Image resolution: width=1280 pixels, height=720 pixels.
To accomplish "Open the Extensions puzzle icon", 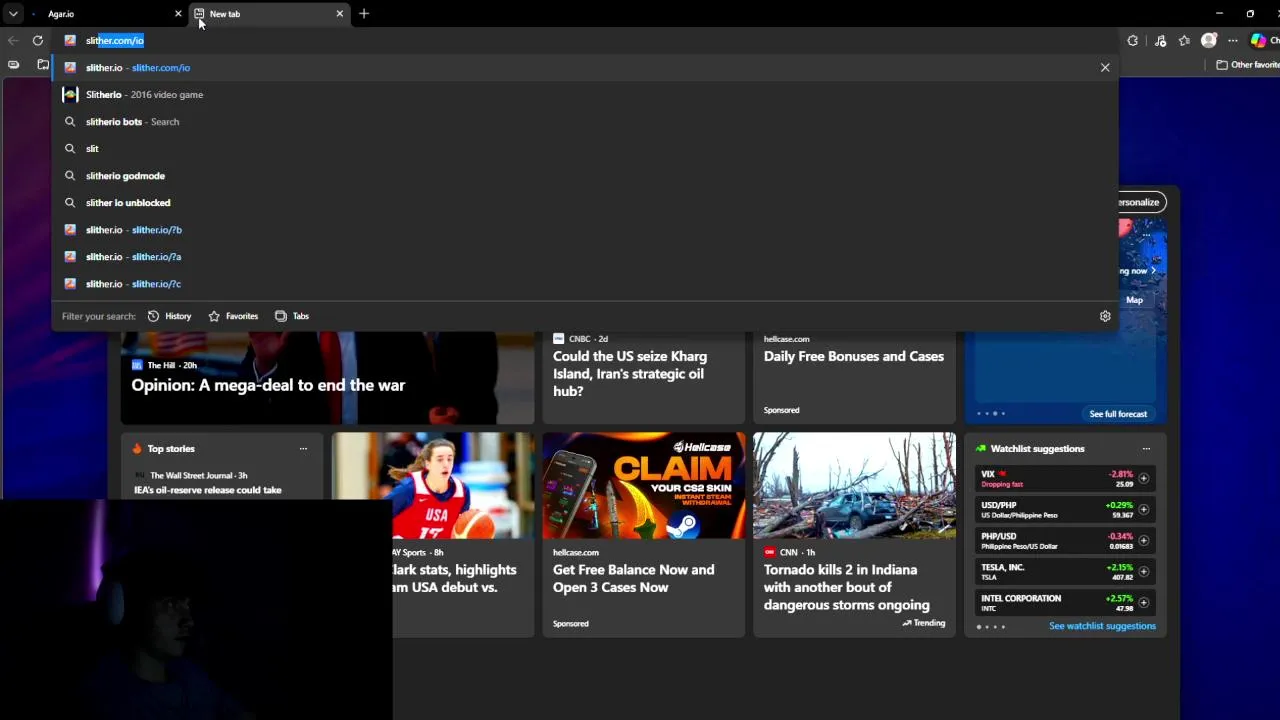I will [x=1133, y=41].
